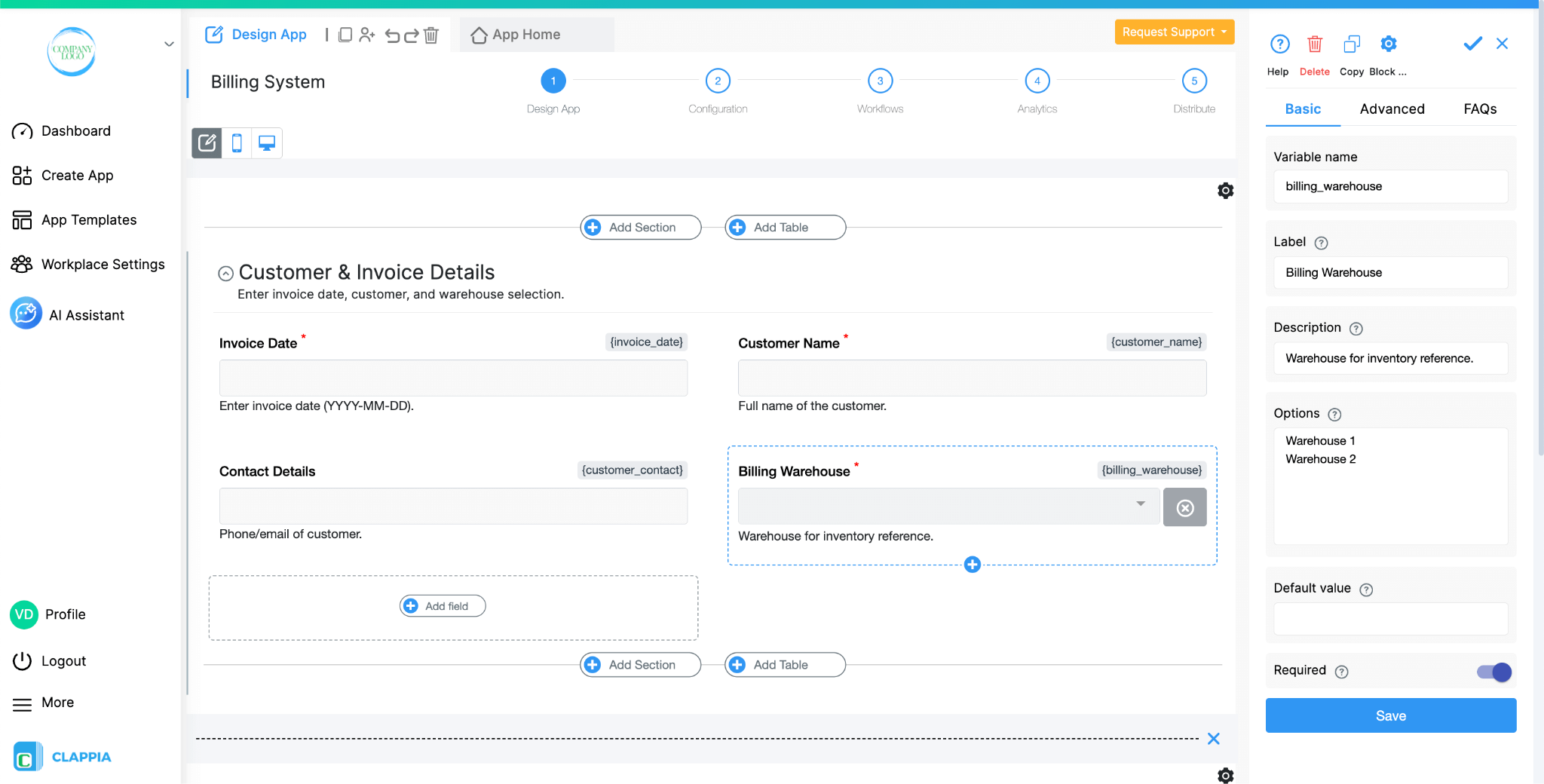Open the mobile preview icon
Image resolution: width=1544 pixels, height=784 pixels.
tap(237, 142)
